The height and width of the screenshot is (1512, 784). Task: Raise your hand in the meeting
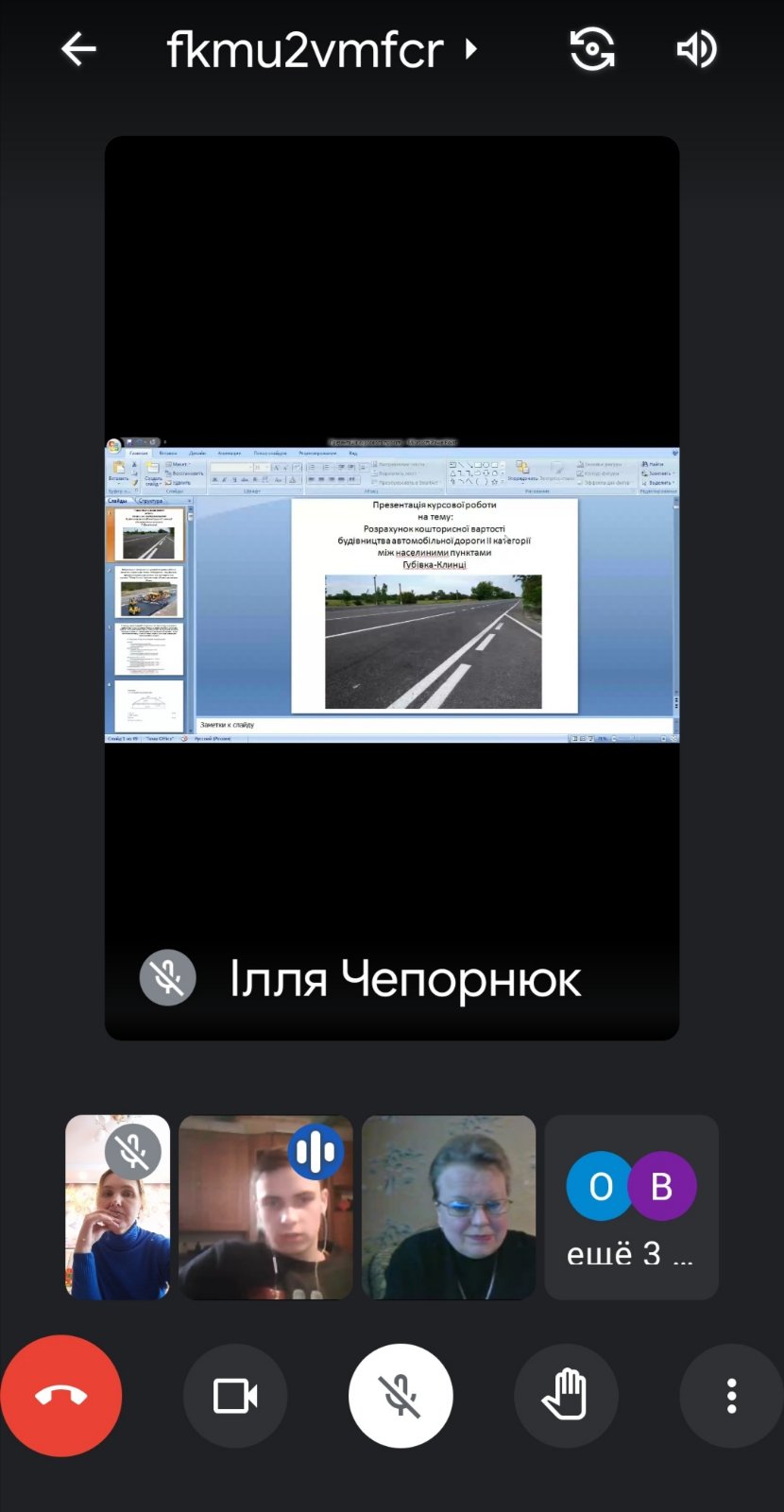[x=566, y=1396]
